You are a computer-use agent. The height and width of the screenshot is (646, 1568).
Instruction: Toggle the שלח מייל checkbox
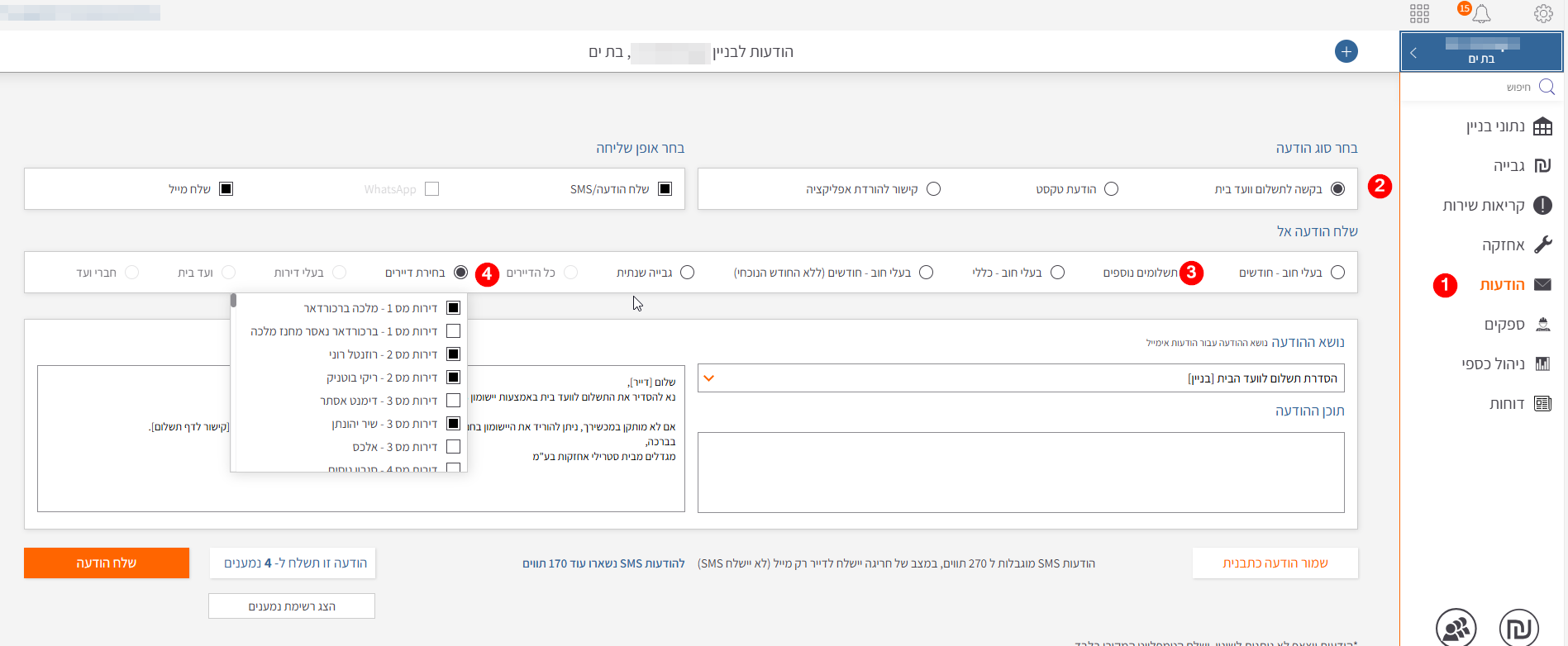click(x=226, y=189)
